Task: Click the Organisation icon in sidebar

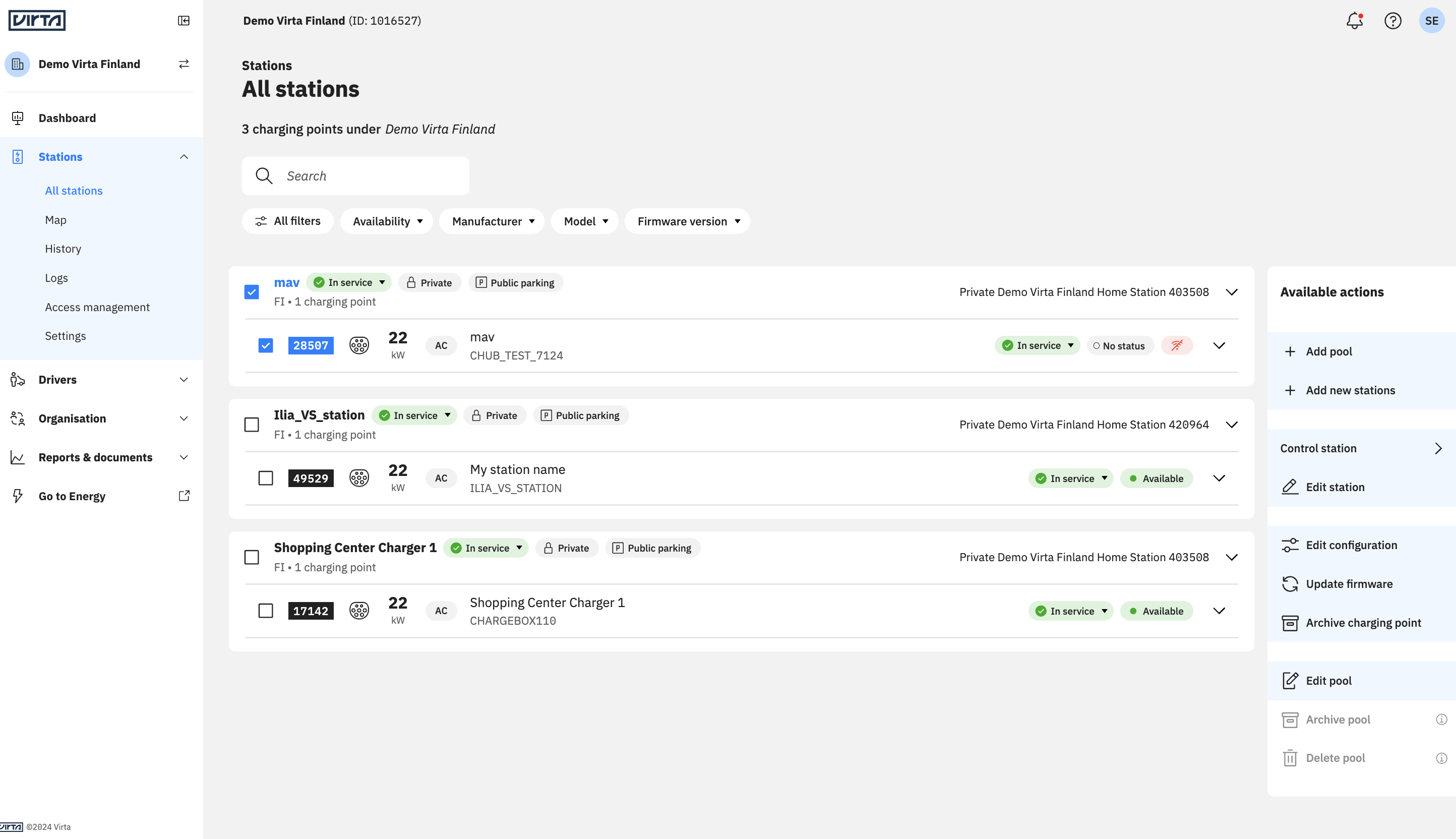Action: pyautogui.click(x=17, y=418)
